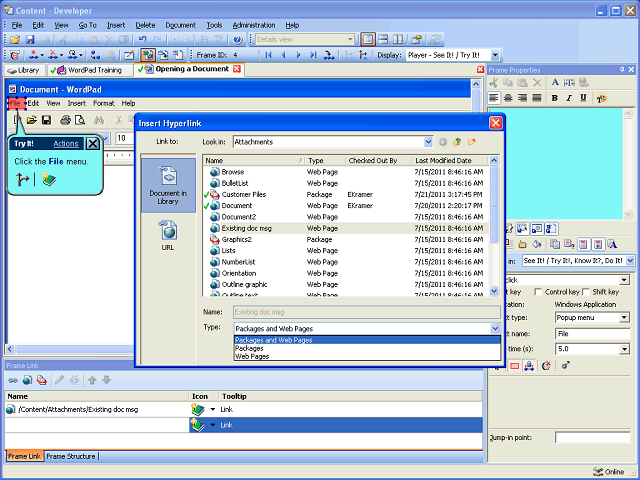Go to the previous frame arrow
Image resolution: width=640 pixels, height=480 pixels.
pyautogui.click(x=283, y=55)
